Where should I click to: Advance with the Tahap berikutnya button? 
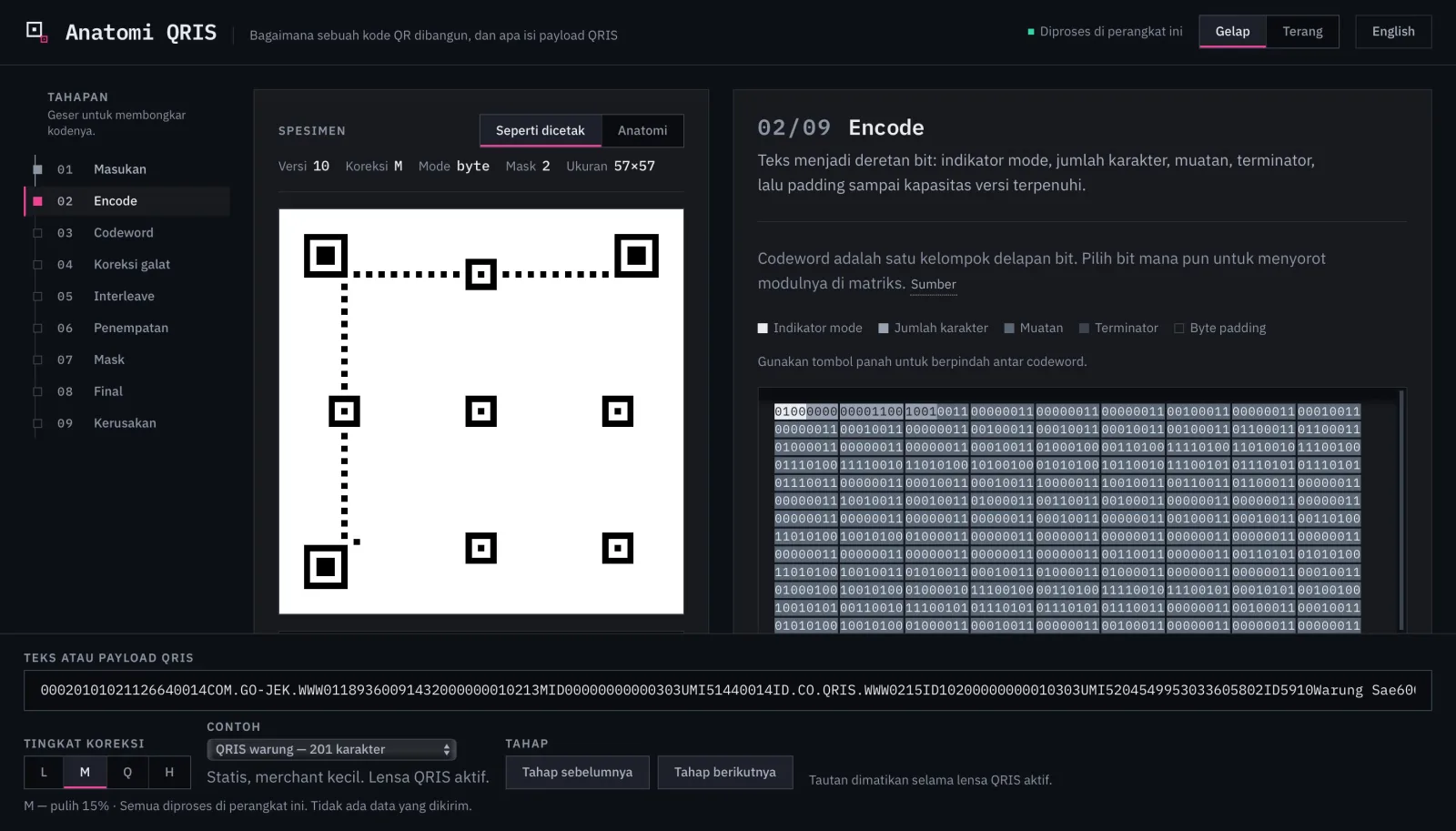[725, 773]
